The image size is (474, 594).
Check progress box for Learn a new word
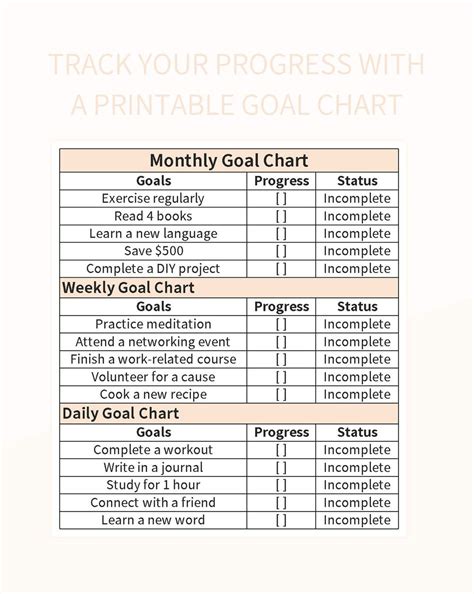[x=281, y=520]
